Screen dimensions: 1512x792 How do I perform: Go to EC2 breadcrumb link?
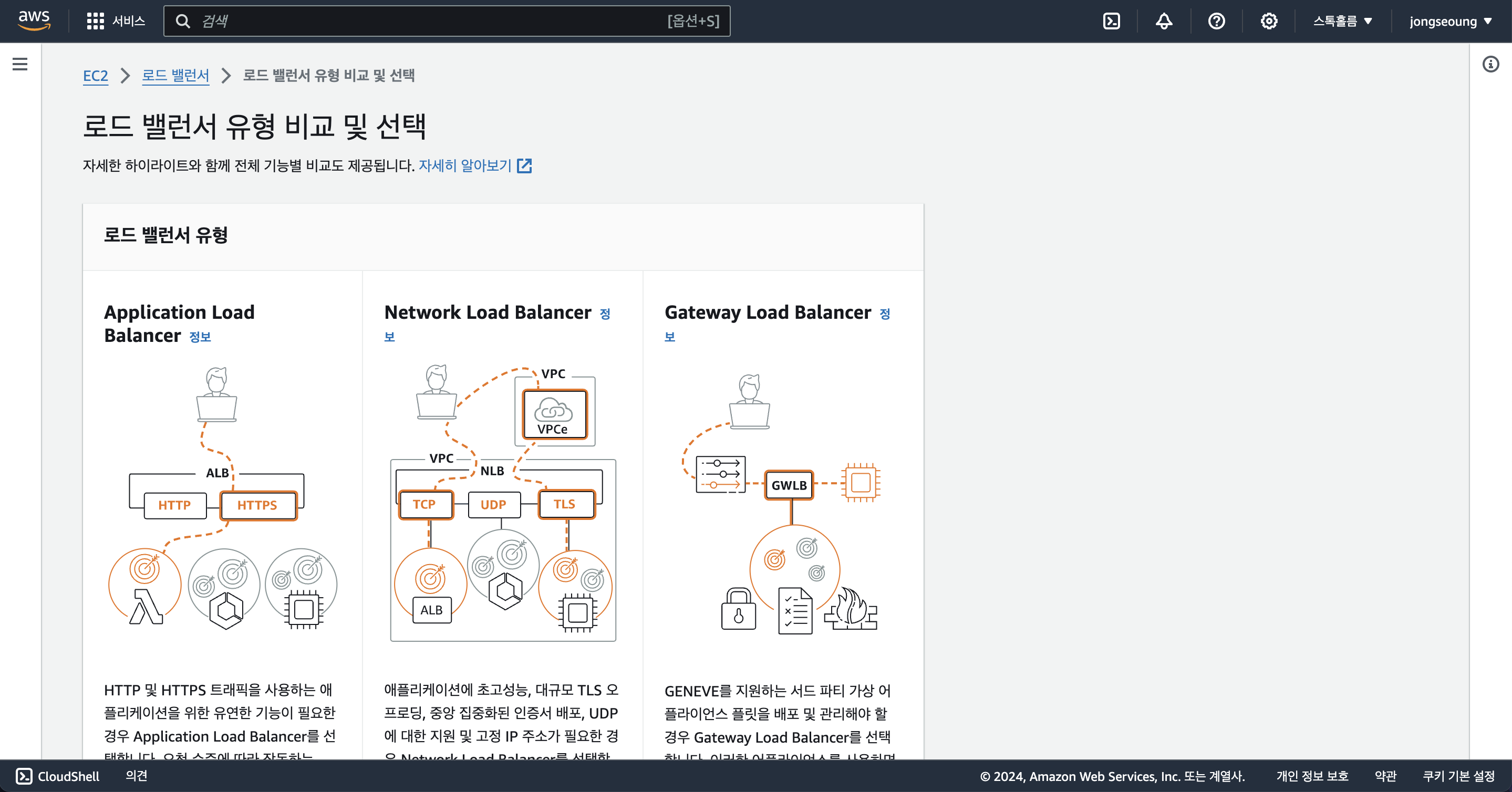(95, 76)
